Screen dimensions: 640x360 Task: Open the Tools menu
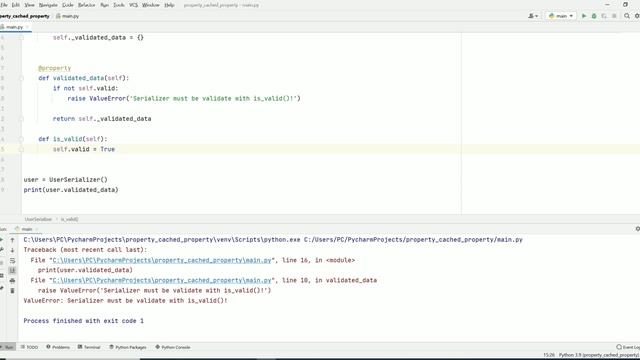(x=119, y=5)
